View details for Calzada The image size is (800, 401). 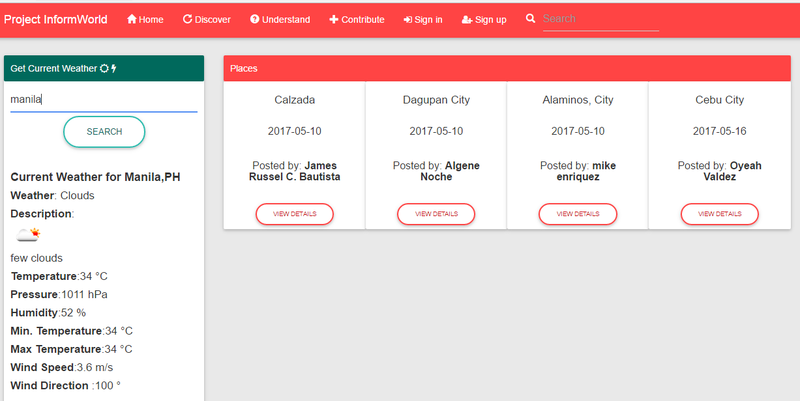tap(294, 213)
